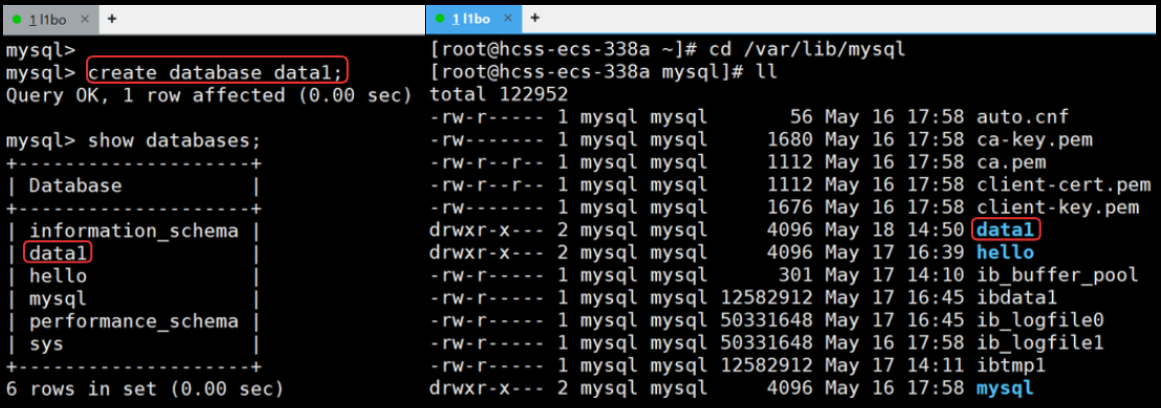Click 'Query OK, 1 row affected' output line
Viewport: 1161px width, 408px height.
[207, 96]
